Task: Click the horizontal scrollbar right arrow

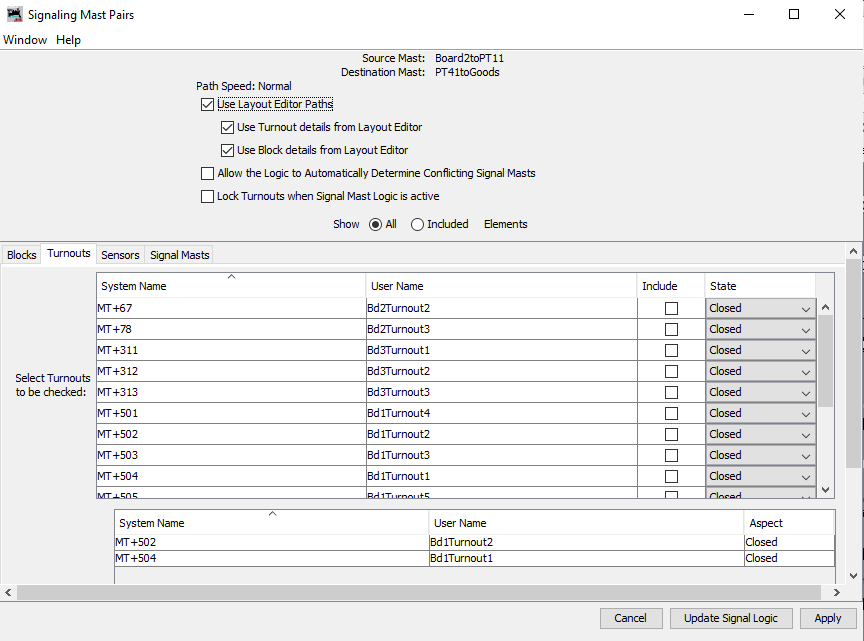Action: (836, 592)
